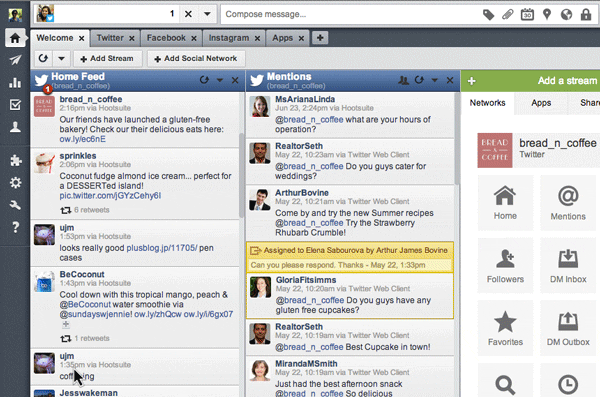Open the ow.ly/ec6nE link
The image size is (600, 397).
[82, 139]
